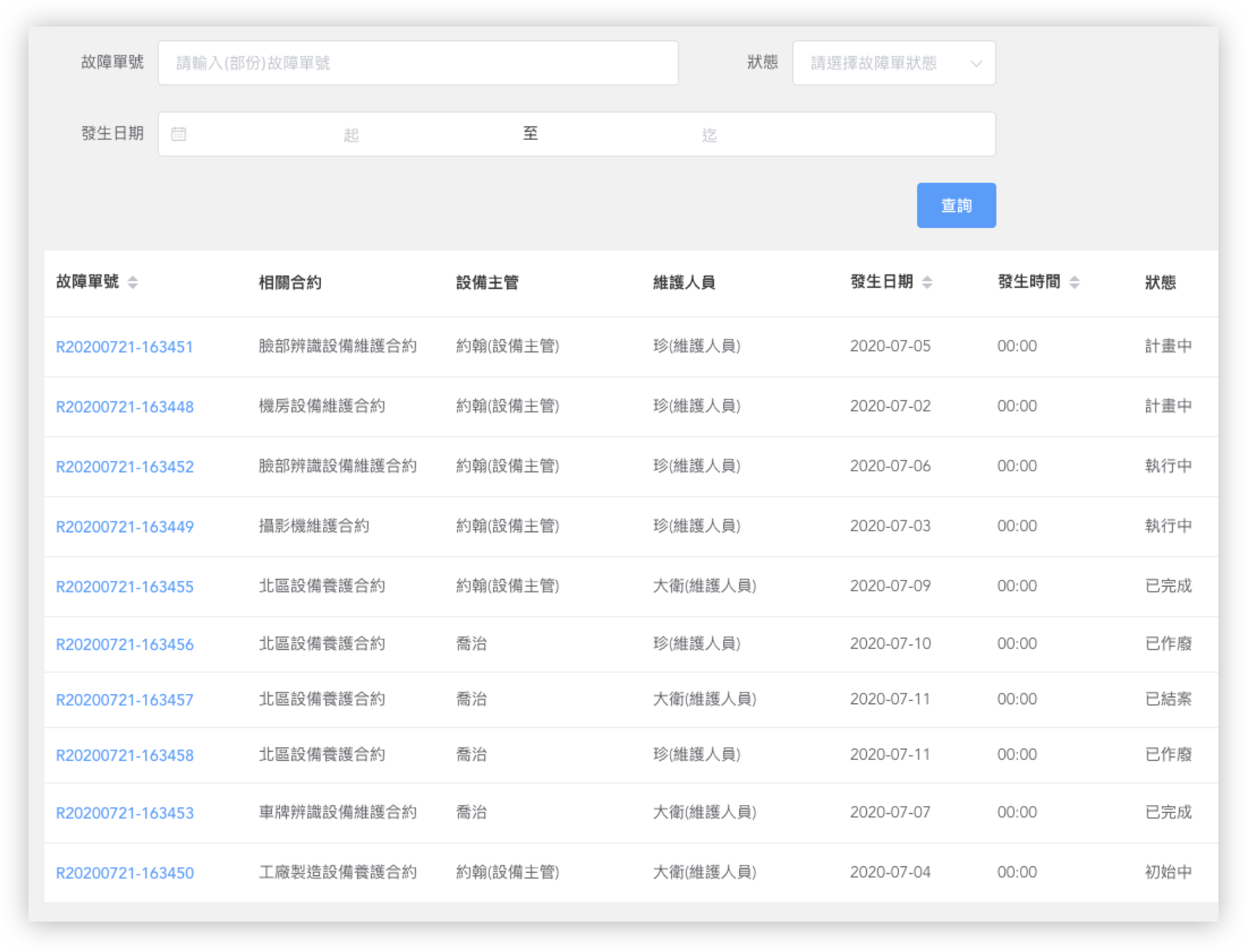Open fault ticket R20200721-163452
The height and width of the screenshot is (952, 1247).
coord(125,467)
